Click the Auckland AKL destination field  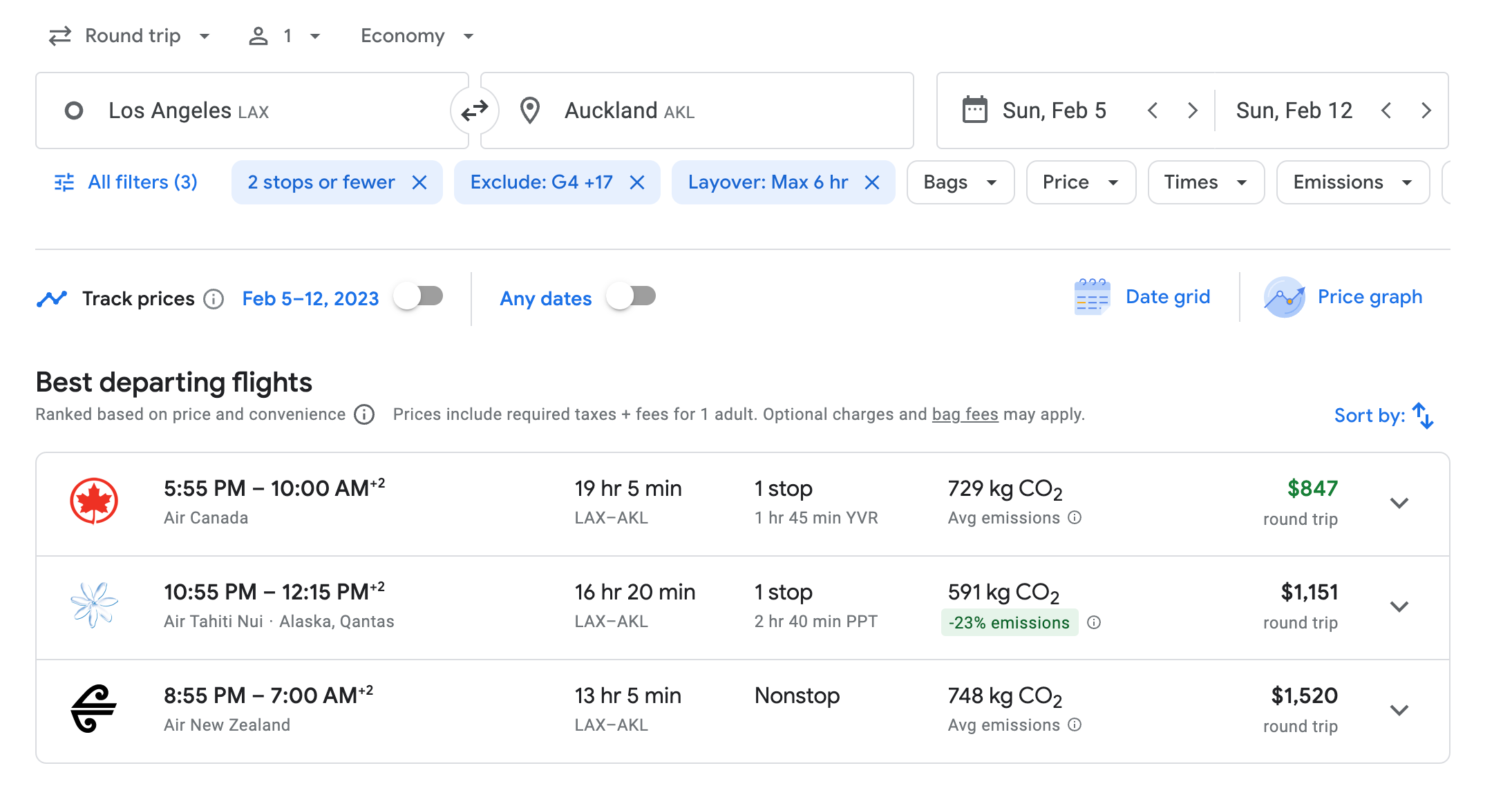click(697, 111)
